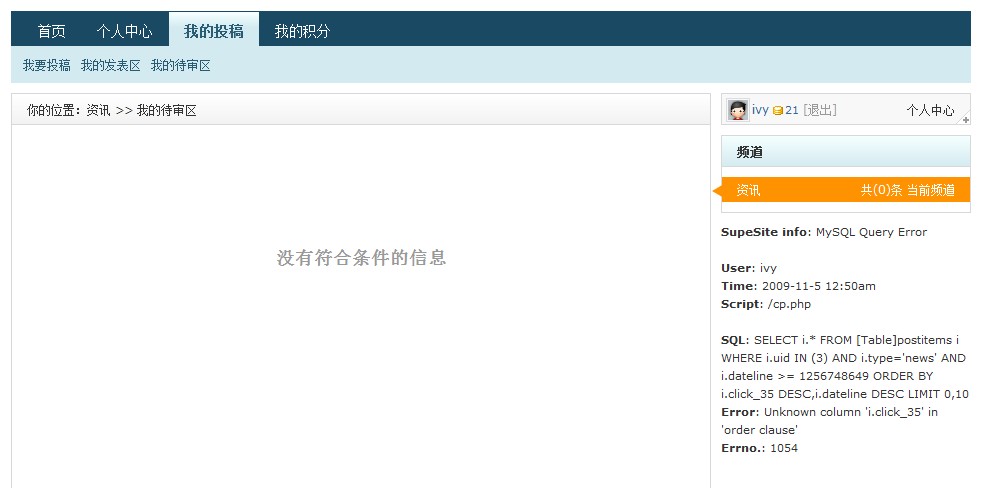Image resolution: width=999 pixels, height=488 pixels.
Task: Click the 'Unknown column' error message
Action: (830, 420)
